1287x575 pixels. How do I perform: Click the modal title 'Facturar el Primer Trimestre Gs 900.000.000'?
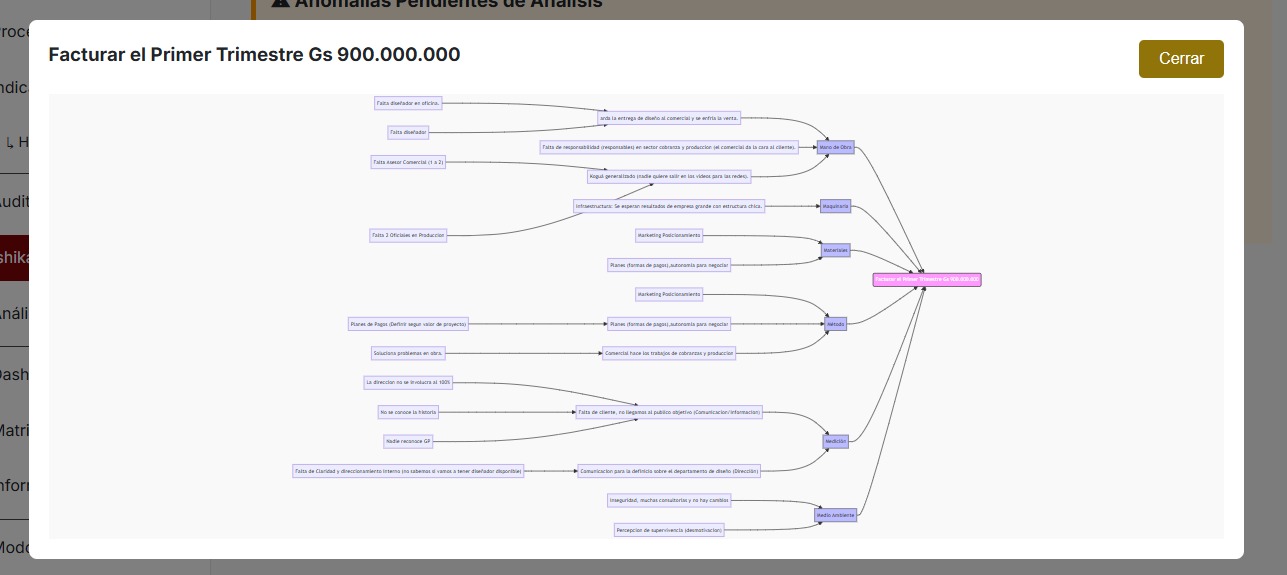click(255, 55)
